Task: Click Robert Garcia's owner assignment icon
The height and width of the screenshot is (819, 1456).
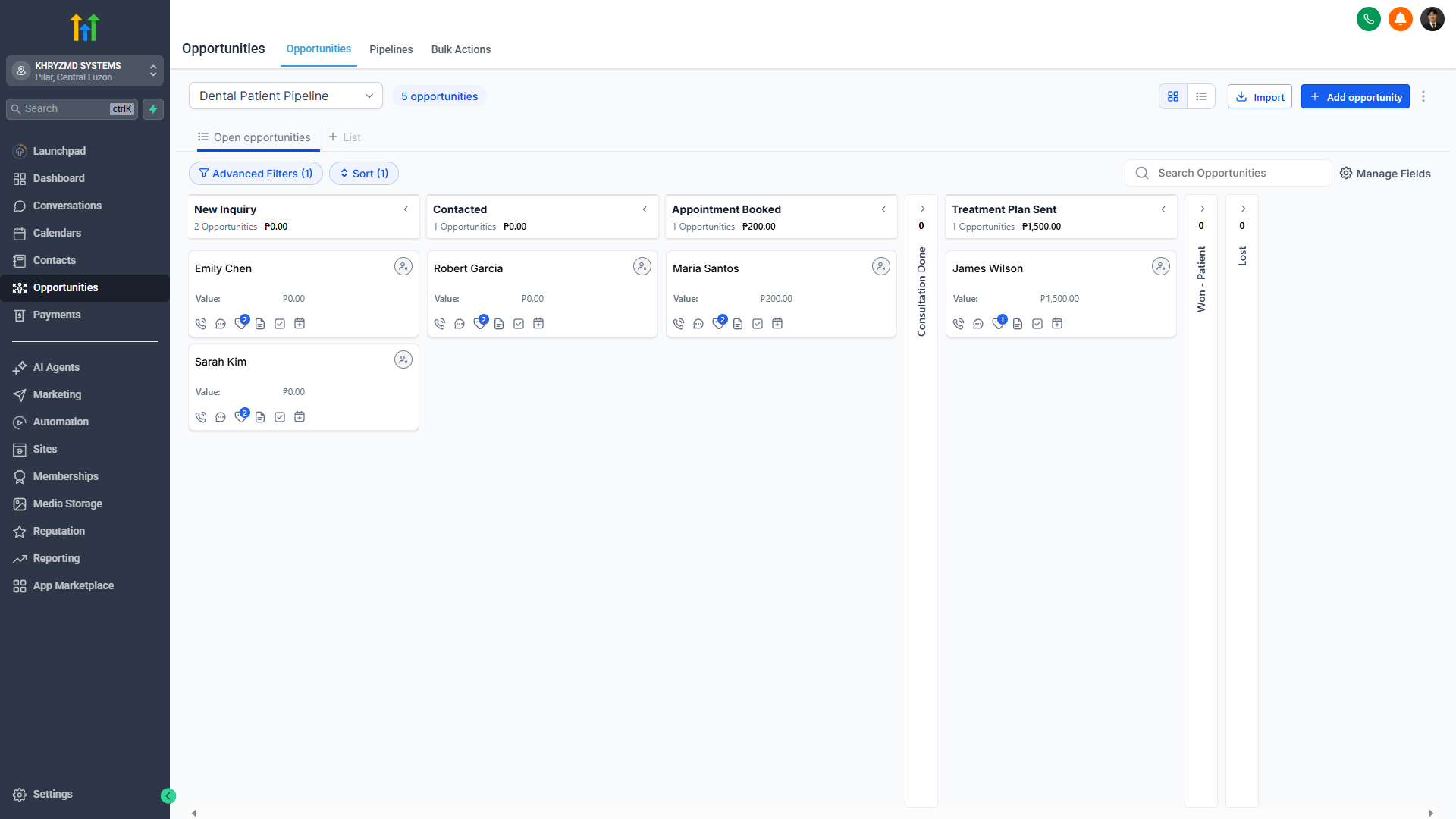Action: [x=642, y=266]
